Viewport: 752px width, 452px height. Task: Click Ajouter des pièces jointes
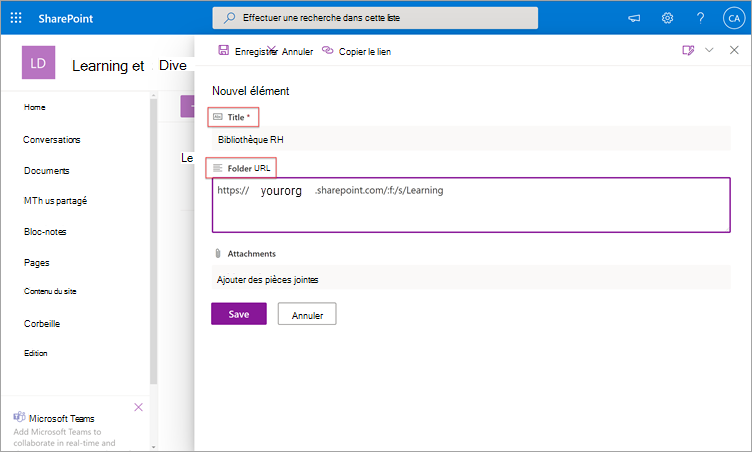471,279
